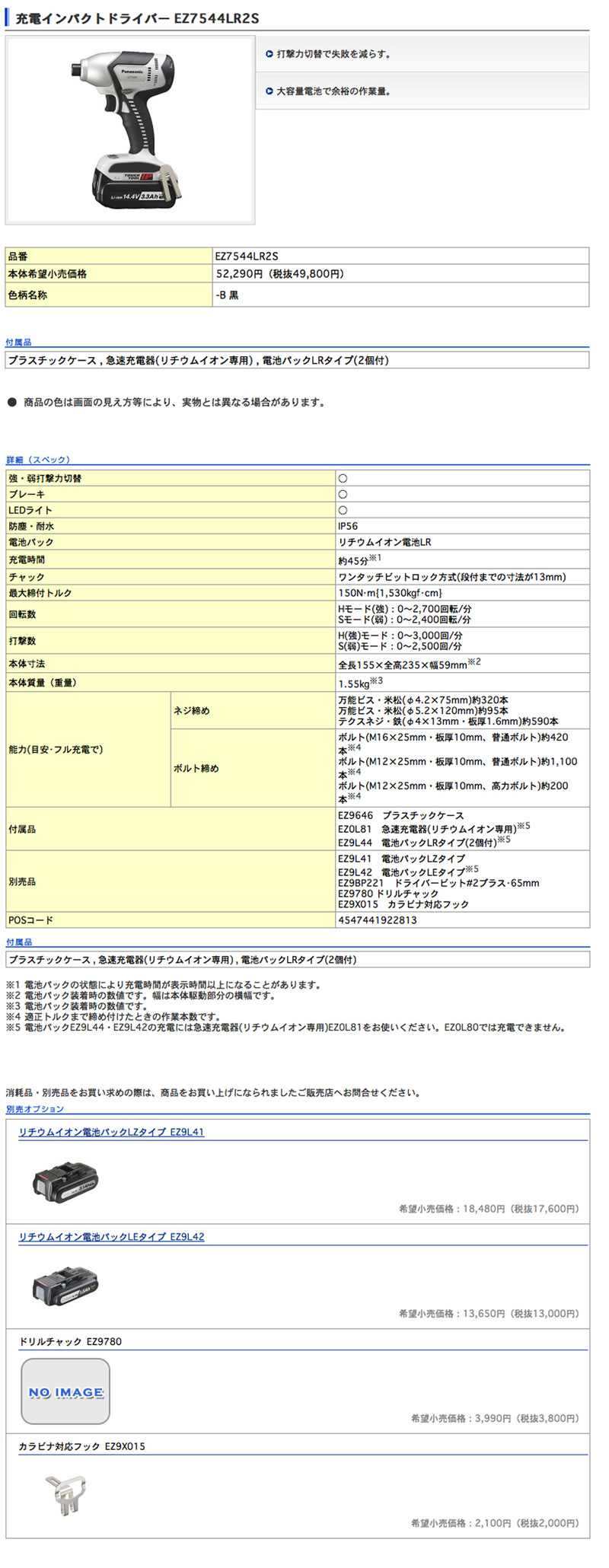Click the 希望小売価格：3,990円 price
The width and height of the screenshot is (609, 1568).
click(x=495, y=1419)
